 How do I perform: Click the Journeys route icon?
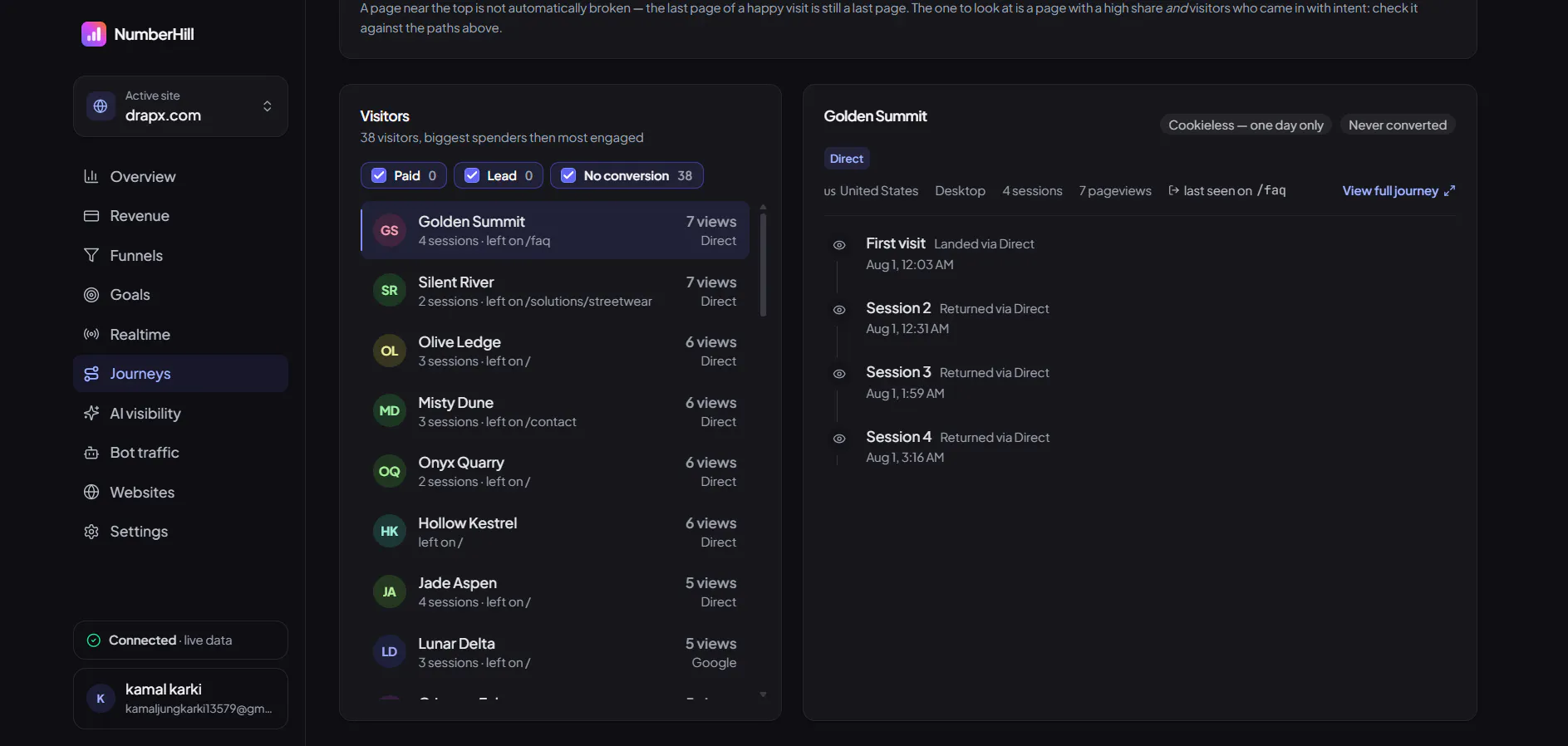click(x=91, y=374)
